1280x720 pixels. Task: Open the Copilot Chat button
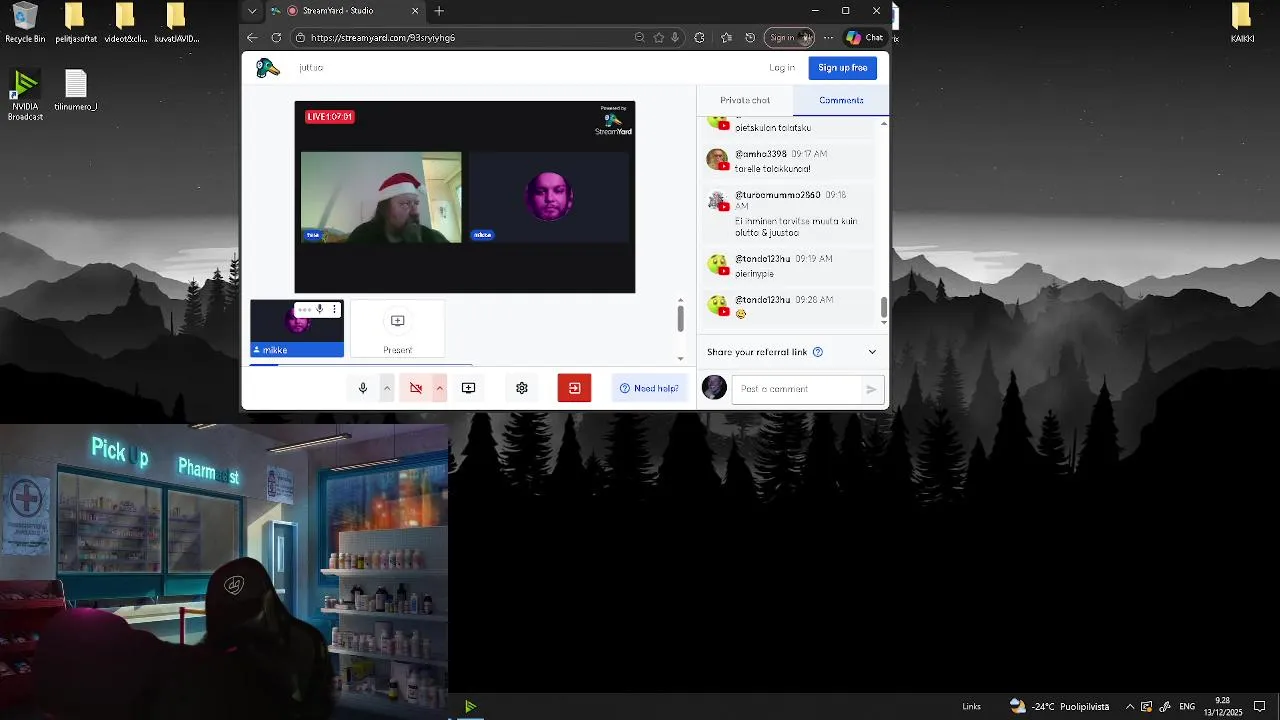[865, 38]
